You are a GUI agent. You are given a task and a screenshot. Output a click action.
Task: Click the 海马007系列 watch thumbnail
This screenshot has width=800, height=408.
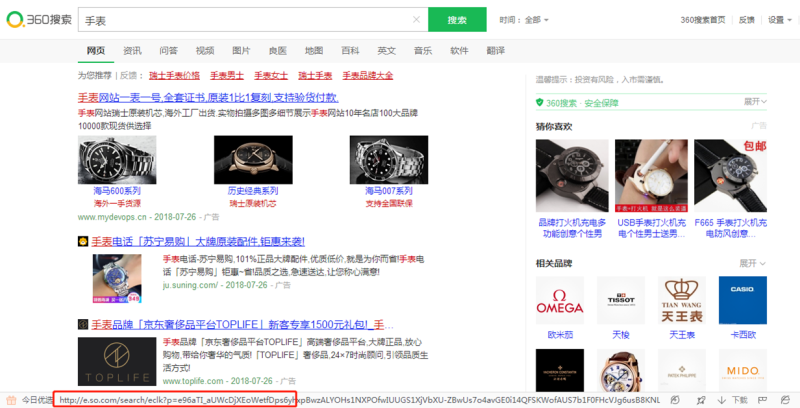click(x=389, y=160)
